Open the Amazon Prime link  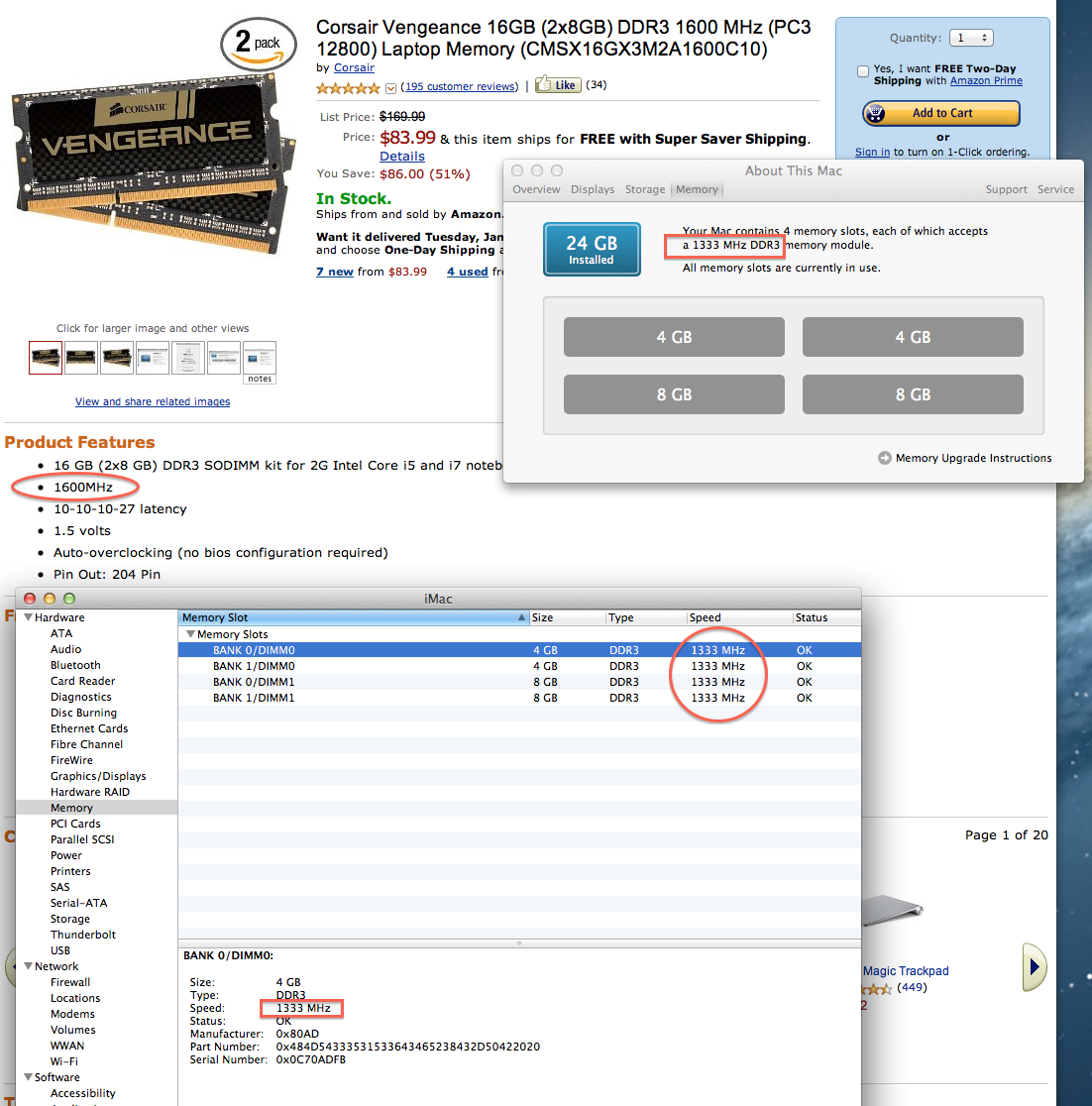[x=986, y=81]
